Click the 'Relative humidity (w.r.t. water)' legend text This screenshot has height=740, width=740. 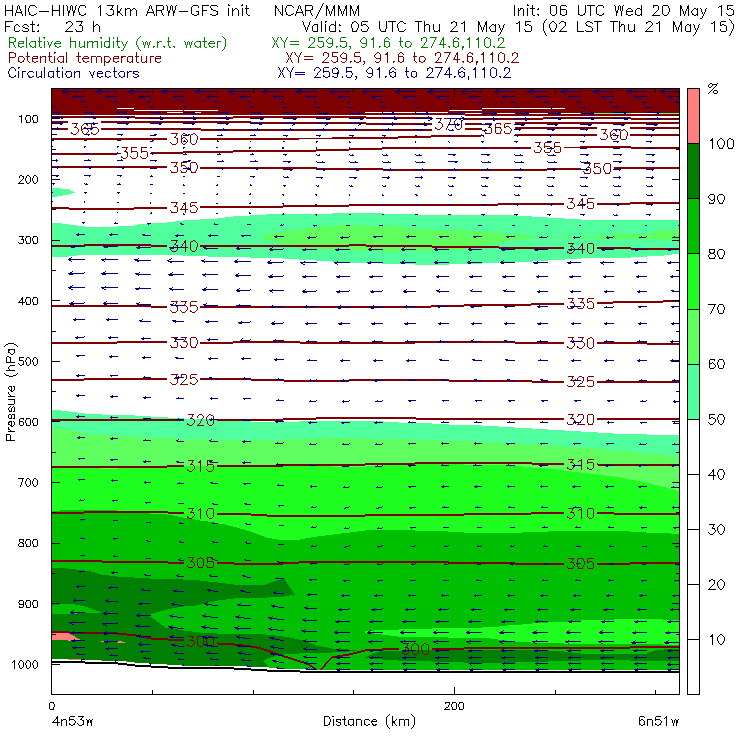coord(118,43)
